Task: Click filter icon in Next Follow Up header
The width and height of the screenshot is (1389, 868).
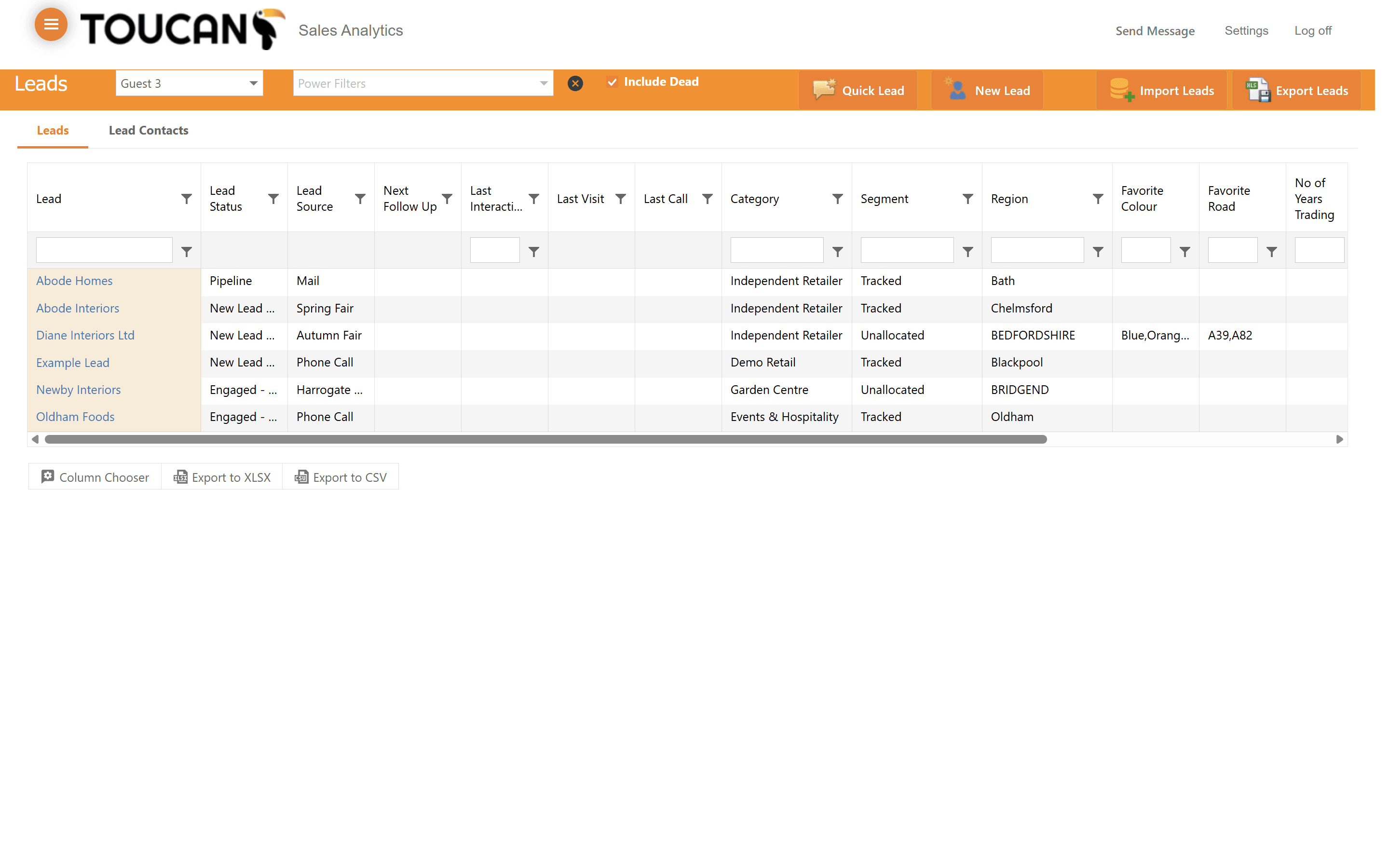Action: [x=447, y=199]
